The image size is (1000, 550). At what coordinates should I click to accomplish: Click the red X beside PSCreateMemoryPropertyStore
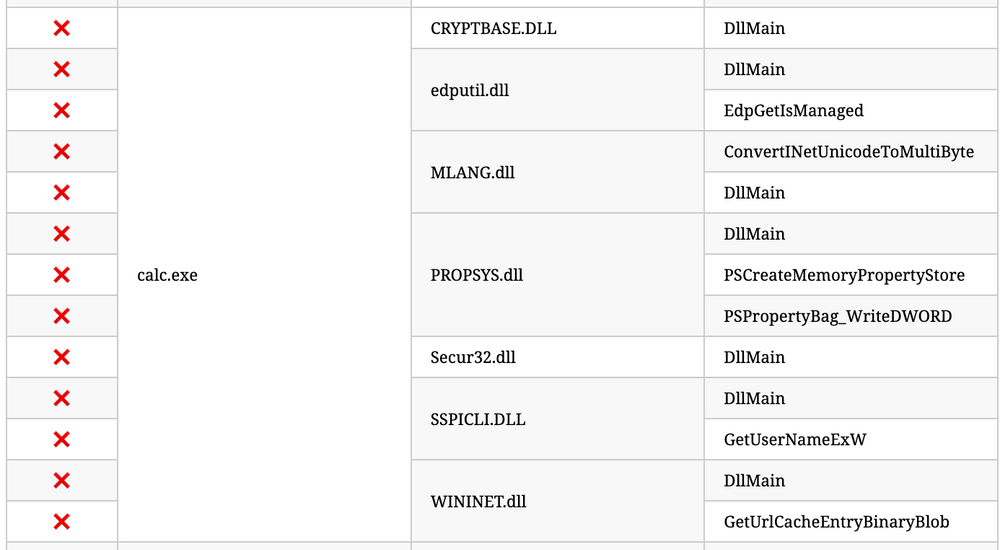click(x=61, y=274)
